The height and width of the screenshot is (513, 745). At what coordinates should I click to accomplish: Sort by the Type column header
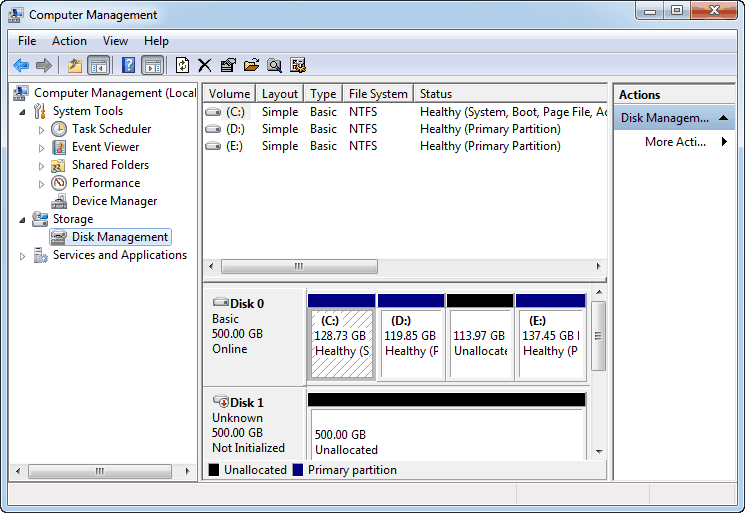click(x=324, y=94)
